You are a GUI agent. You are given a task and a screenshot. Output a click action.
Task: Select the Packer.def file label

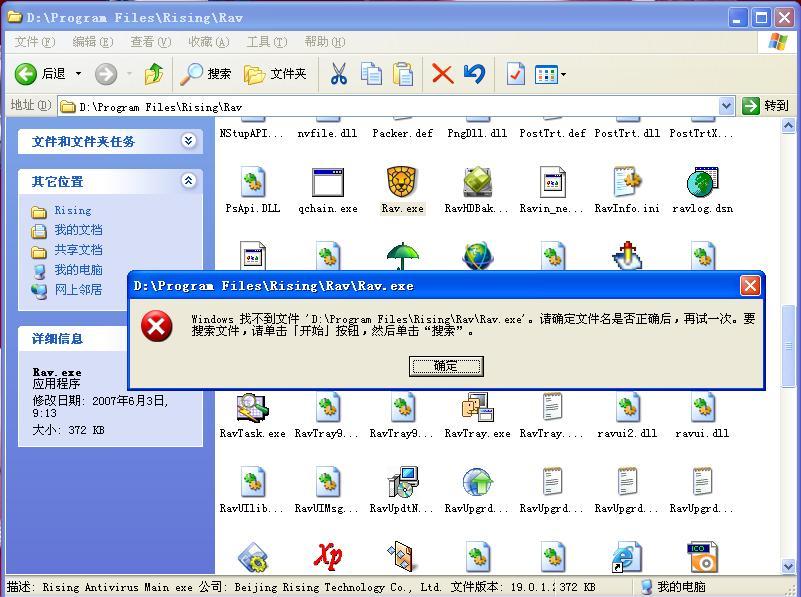pos(402,133)
